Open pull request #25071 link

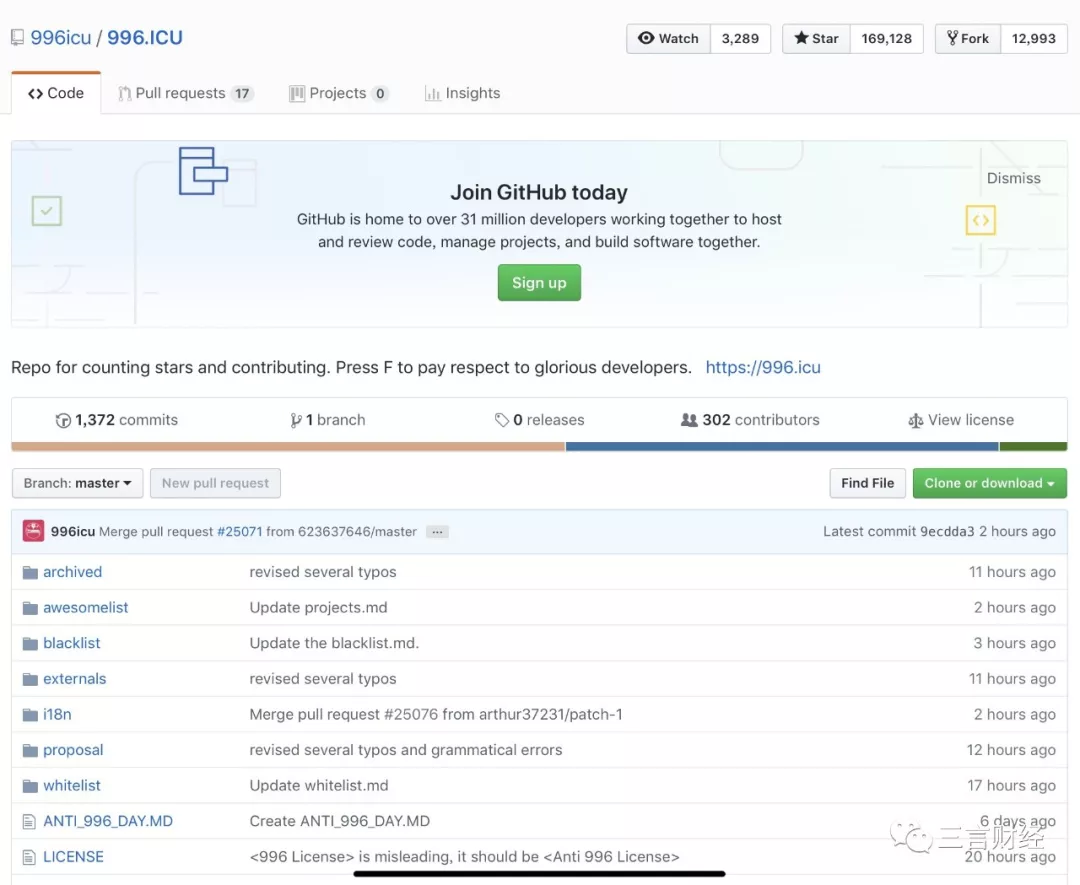click(x=240, y=532)
